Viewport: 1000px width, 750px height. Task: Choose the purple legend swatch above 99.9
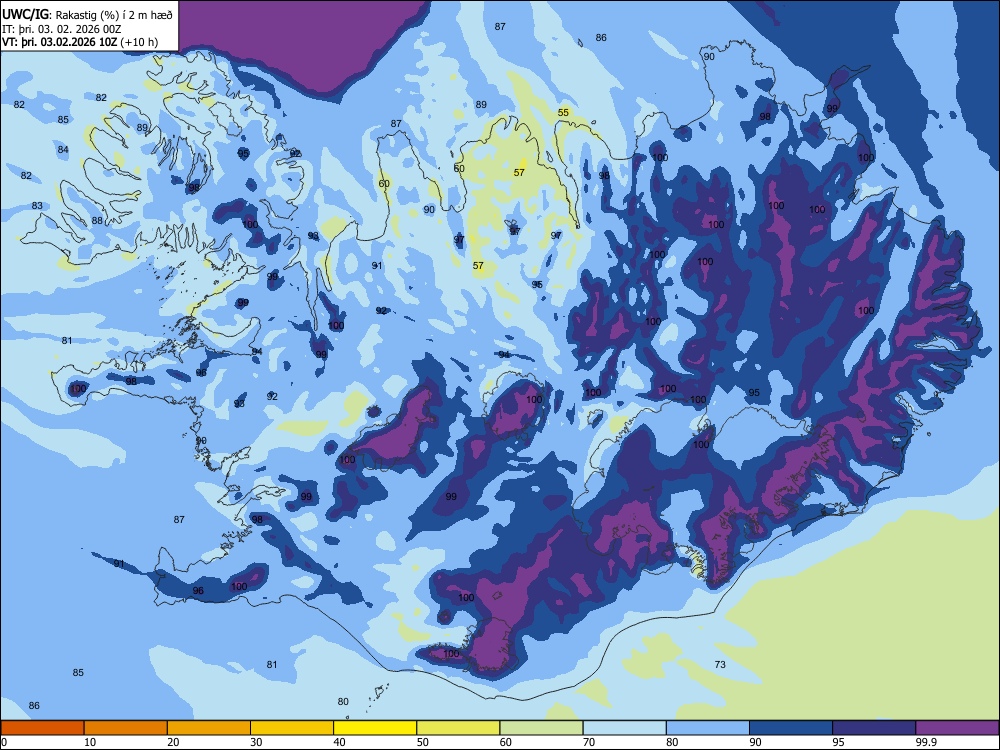(957, 728)
